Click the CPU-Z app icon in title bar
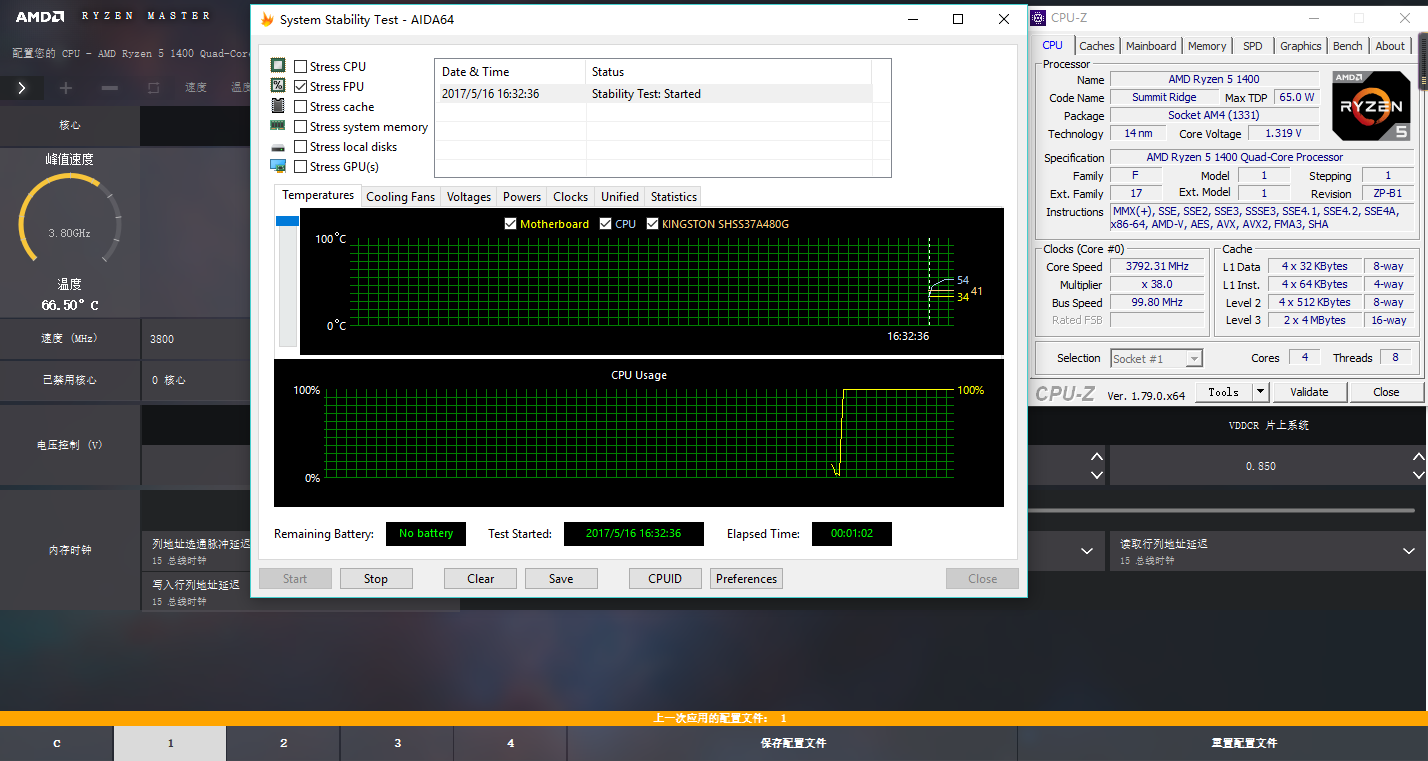This screenshot has height=761, width=1428. (x=1038, y=18)
